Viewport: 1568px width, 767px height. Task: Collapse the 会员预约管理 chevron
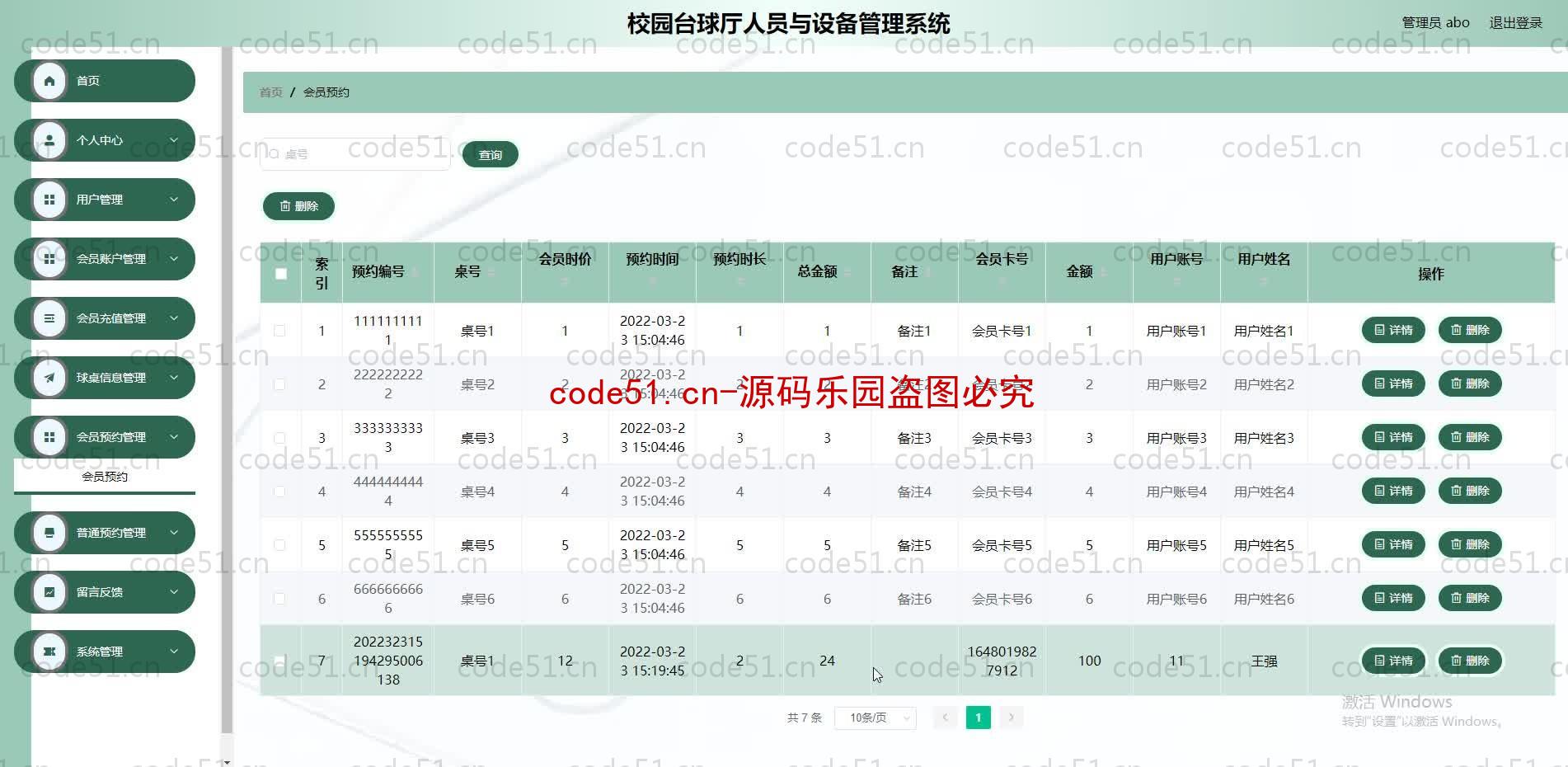(174, 437)
